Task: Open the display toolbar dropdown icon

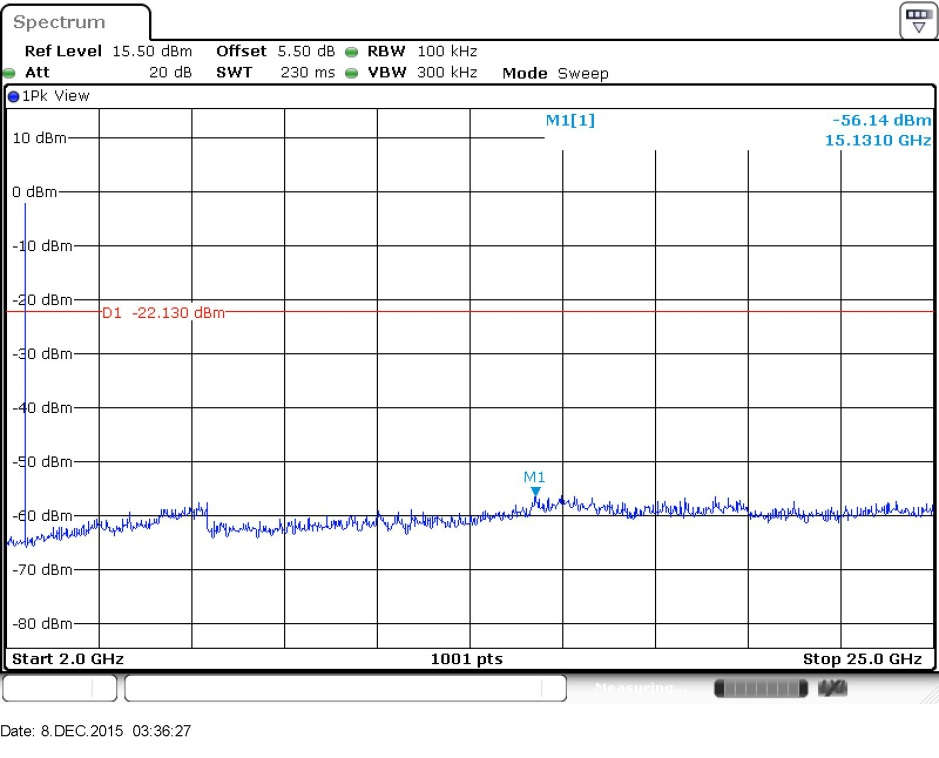Action: click(x=917, y=22)
